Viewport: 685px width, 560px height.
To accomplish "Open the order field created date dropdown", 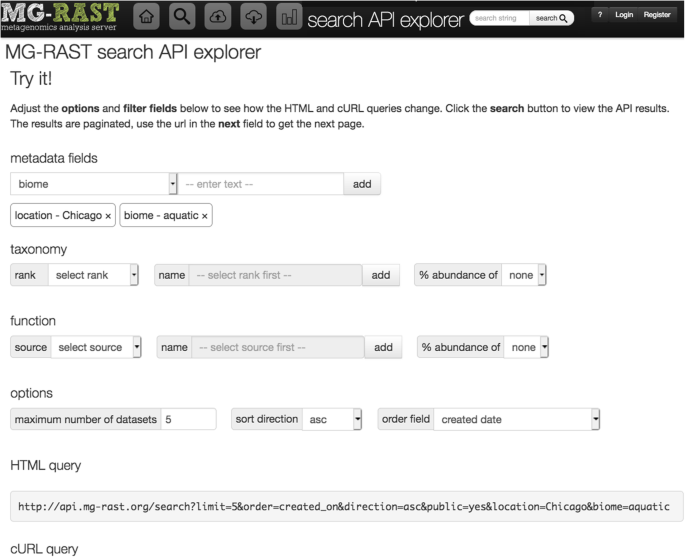I will point(517,419).
